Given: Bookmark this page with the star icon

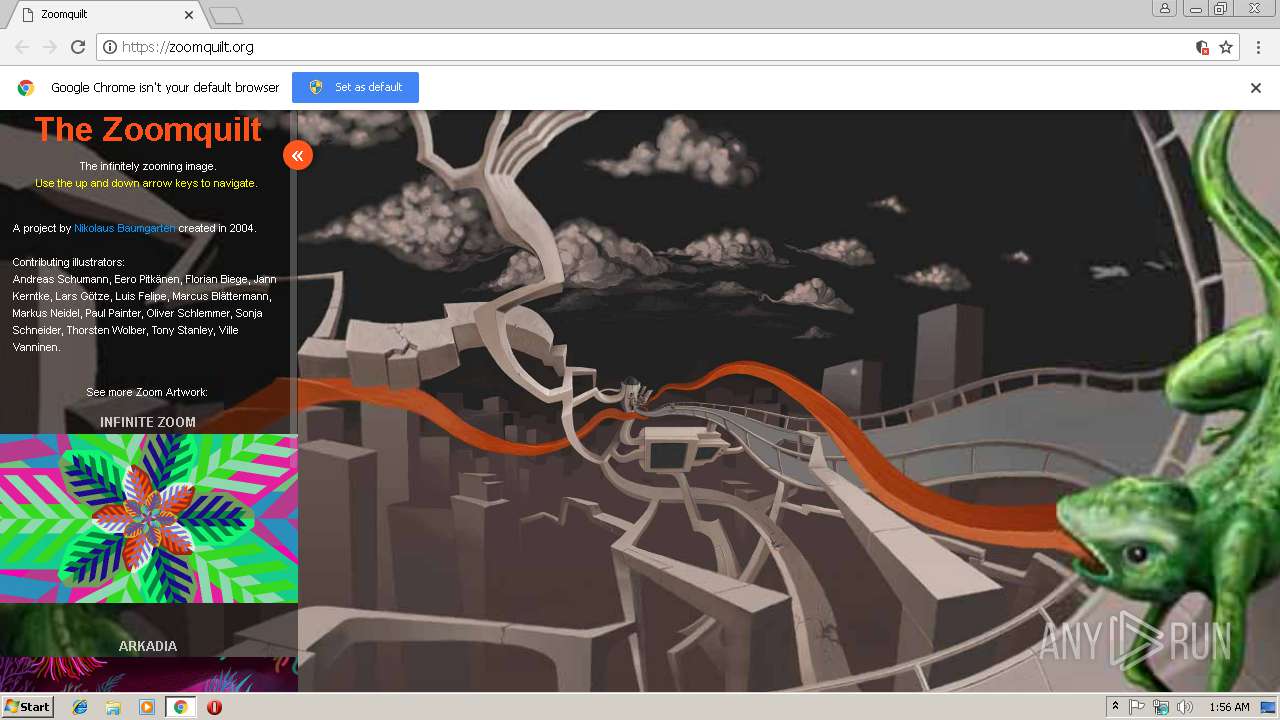Looking at the screenshot, I should point(1226,47).
